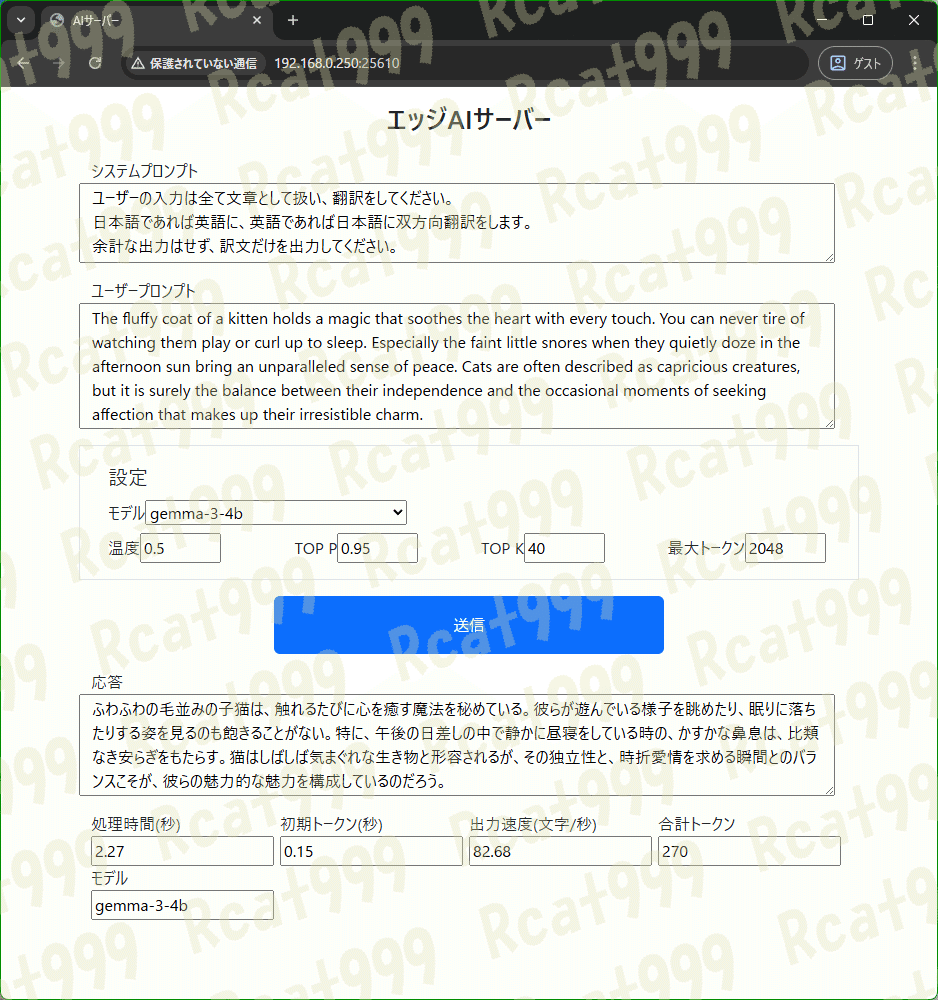Click the 温度 value field
This screenshot has height=1000, width=938.
tap(180, 547)
